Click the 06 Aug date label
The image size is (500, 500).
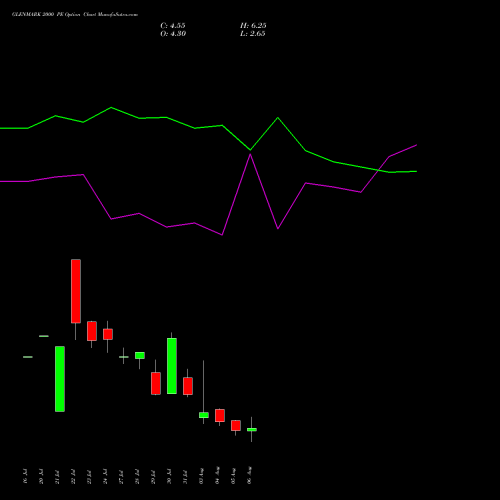(249, 476)
